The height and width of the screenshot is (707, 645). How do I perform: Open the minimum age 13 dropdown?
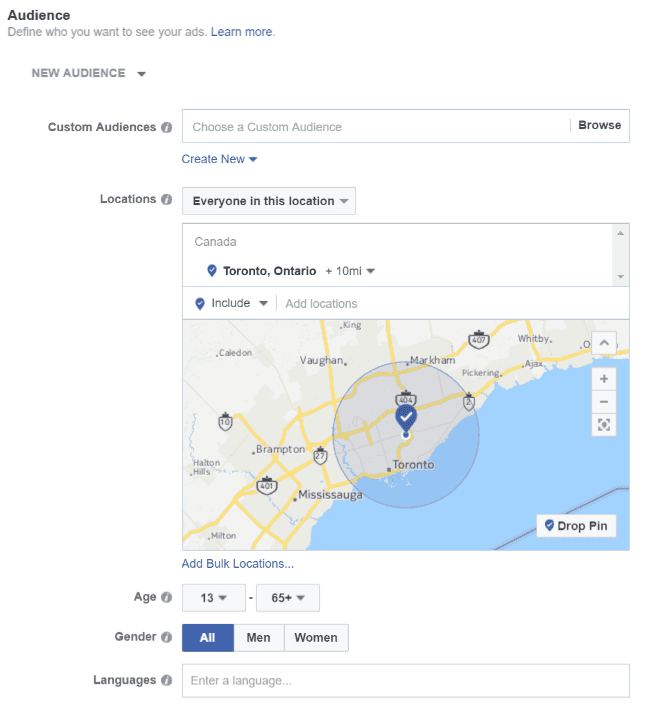(x=214, y=598)
